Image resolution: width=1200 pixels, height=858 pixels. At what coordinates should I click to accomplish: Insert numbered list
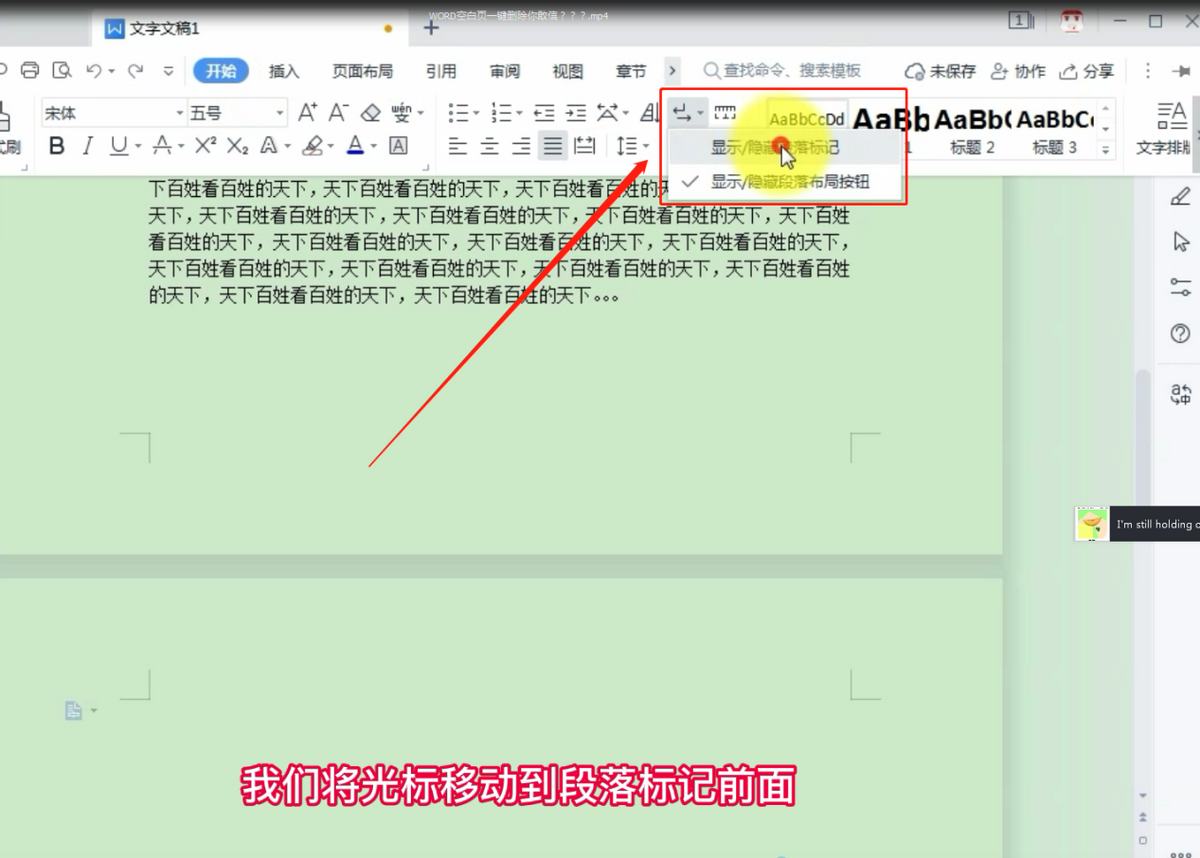pyautogui.click(x=501, y=112)
